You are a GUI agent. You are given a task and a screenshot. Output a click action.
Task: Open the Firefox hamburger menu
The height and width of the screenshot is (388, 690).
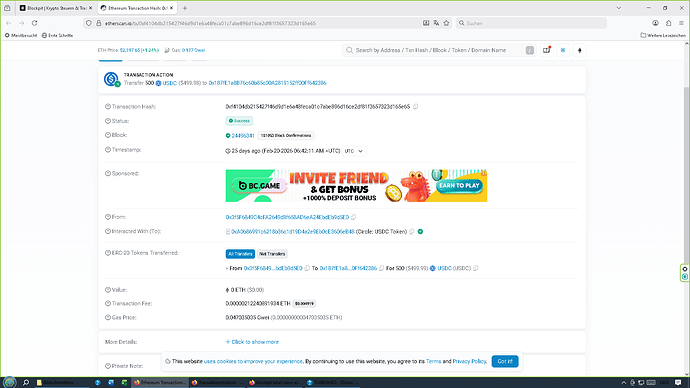tap(681, 23)
